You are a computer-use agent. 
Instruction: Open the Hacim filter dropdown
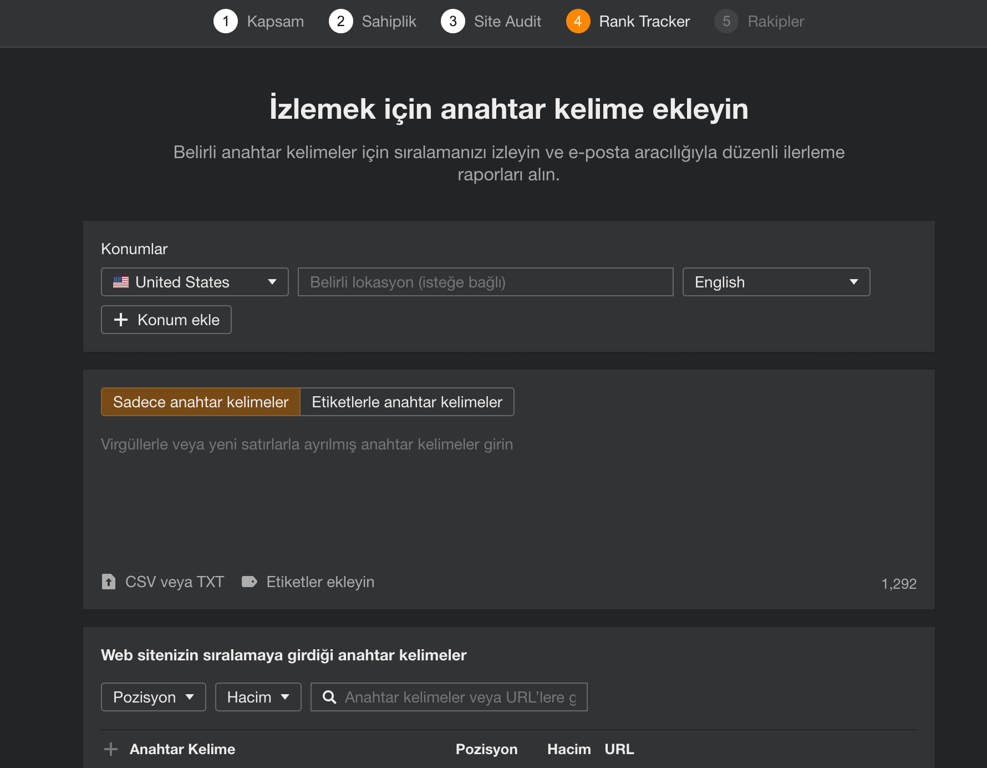[257, 696]
